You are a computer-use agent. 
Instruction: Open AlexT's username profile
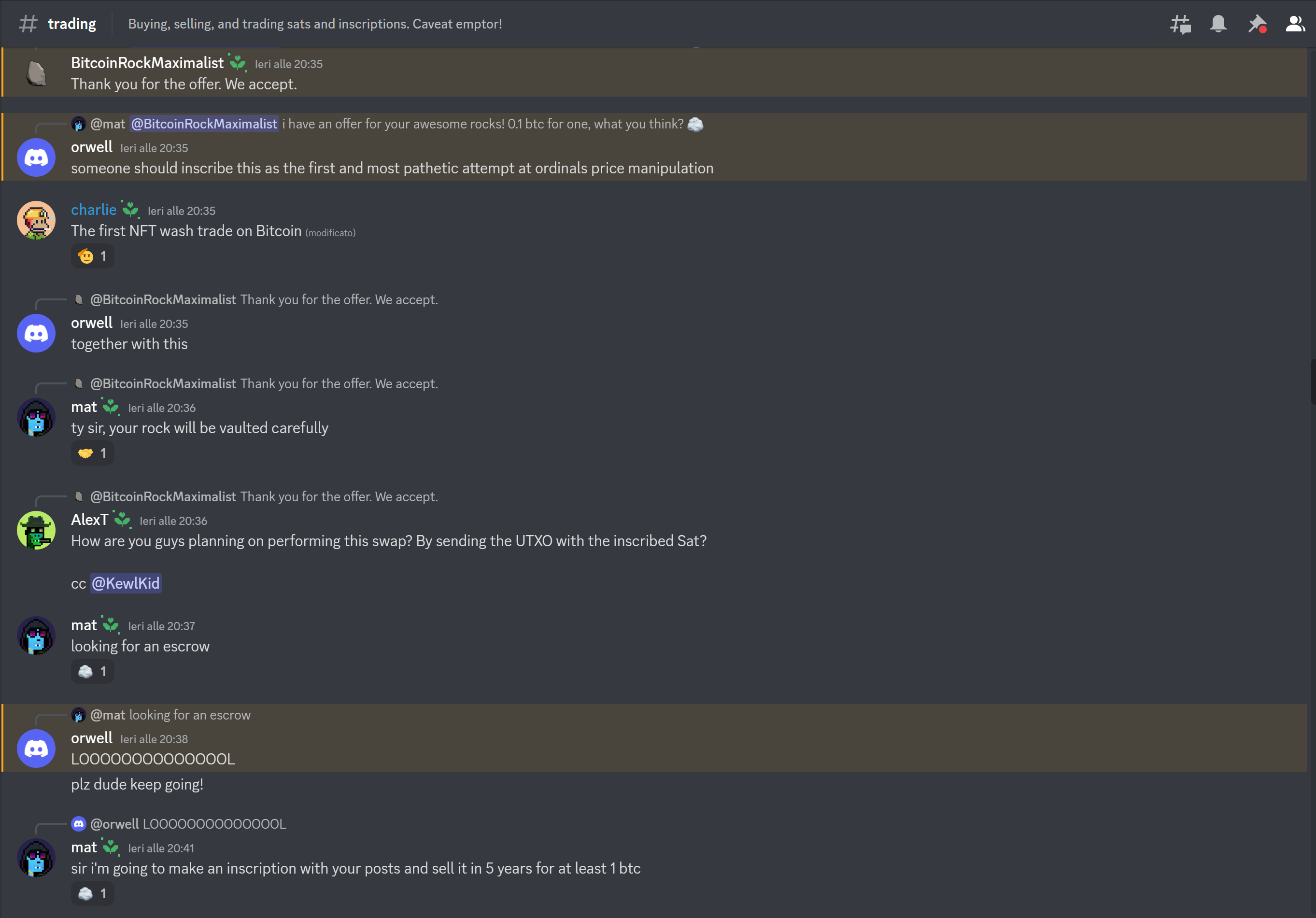[x=89, y=520]
